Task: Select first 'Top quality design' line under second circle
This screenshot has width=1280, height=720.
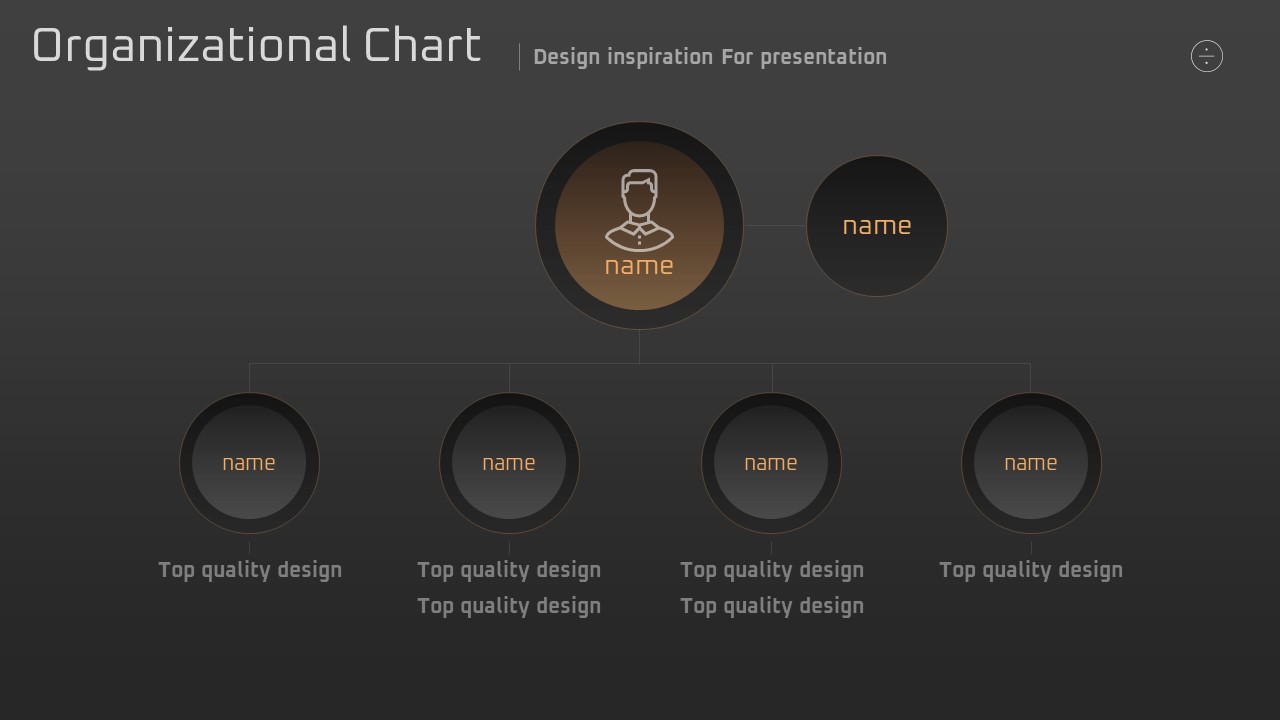Action: click(509, 570)
